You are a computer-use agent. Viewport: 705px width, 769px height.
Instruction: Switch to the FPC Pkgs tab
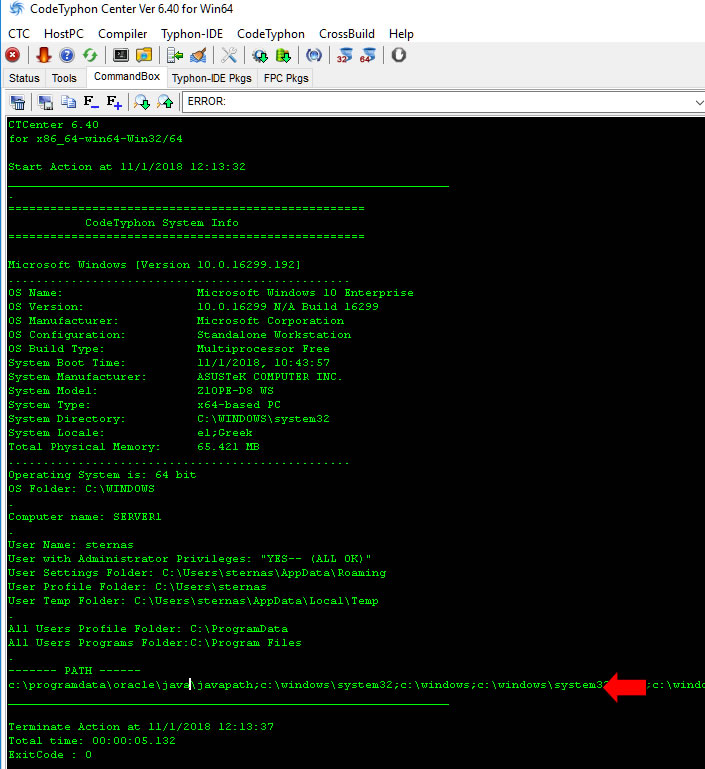(x=286, y=78)
